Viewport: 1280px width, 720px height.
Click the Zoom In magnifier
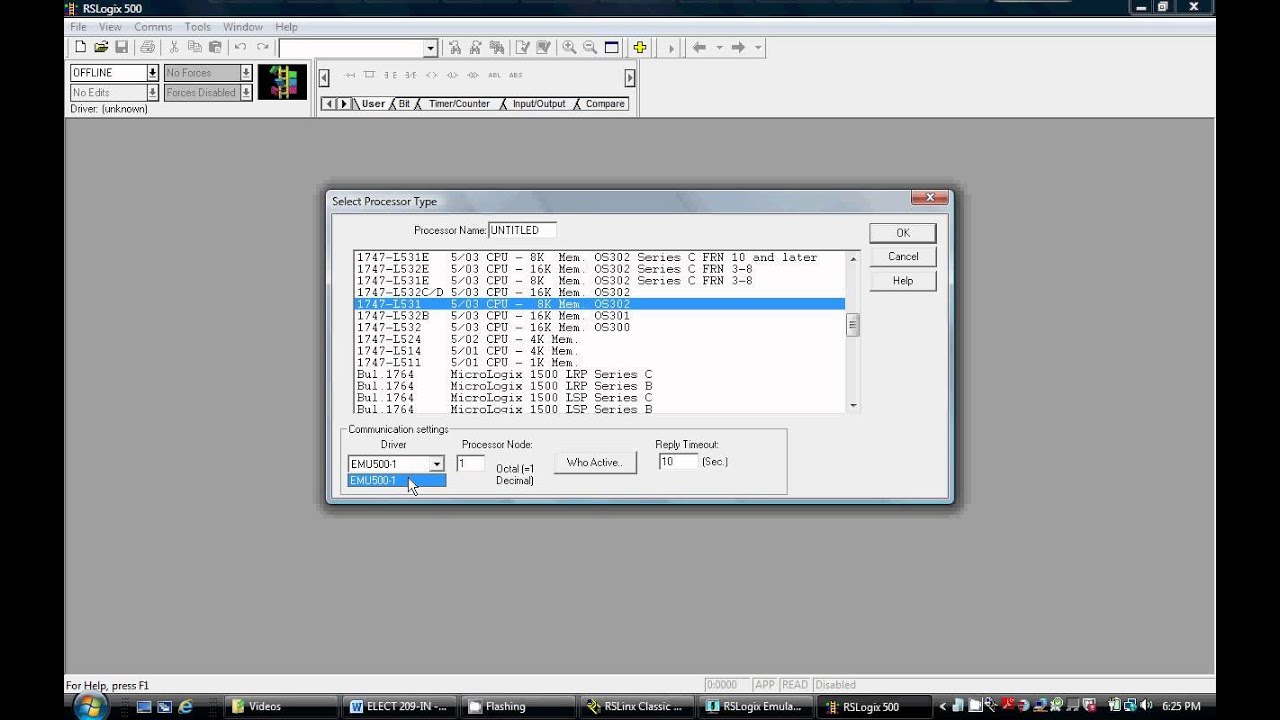(569, 47)
